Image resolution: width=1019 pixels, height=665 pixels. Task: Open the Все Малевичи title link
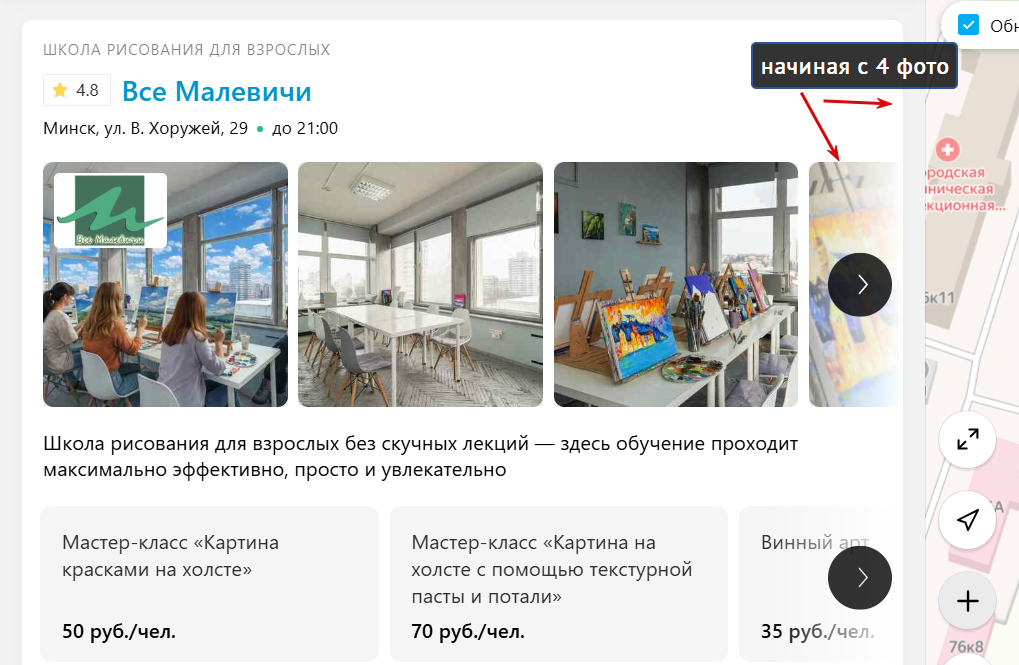pyautogui.click(x=217, y=92)
